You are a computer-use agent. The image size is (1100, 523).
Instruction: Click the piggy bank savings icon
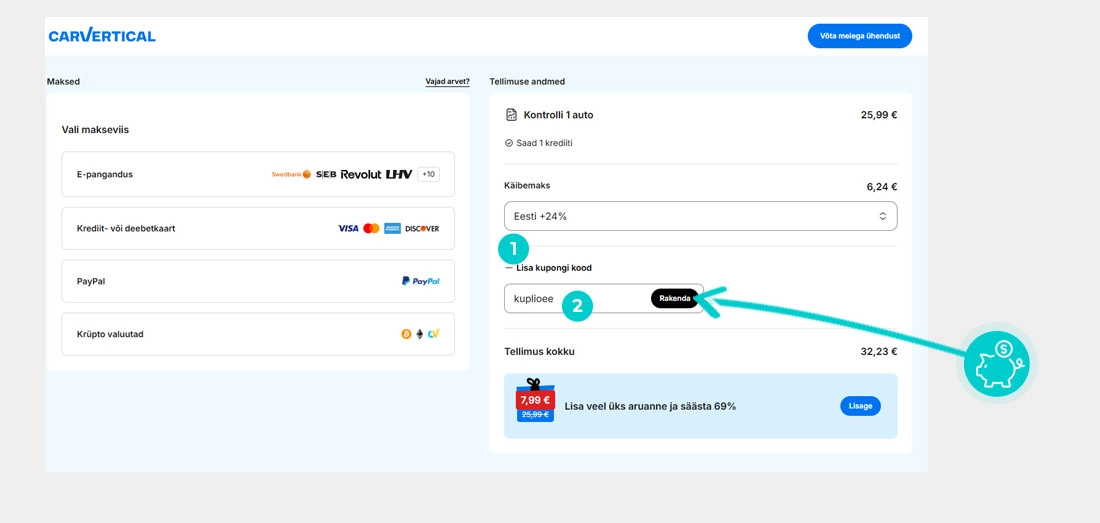click(996, 364)
